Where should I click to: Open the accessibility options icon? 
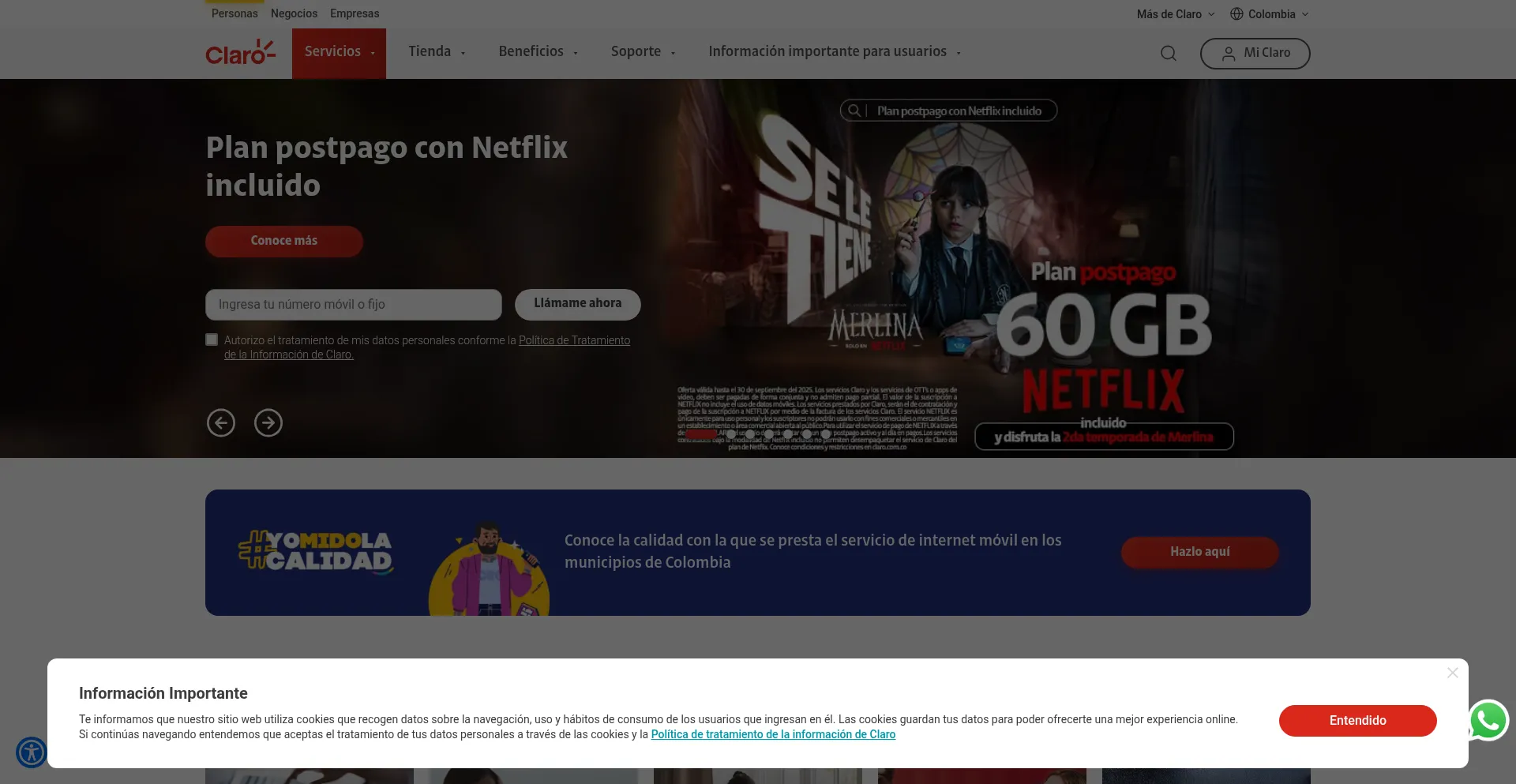pos(32,752)
